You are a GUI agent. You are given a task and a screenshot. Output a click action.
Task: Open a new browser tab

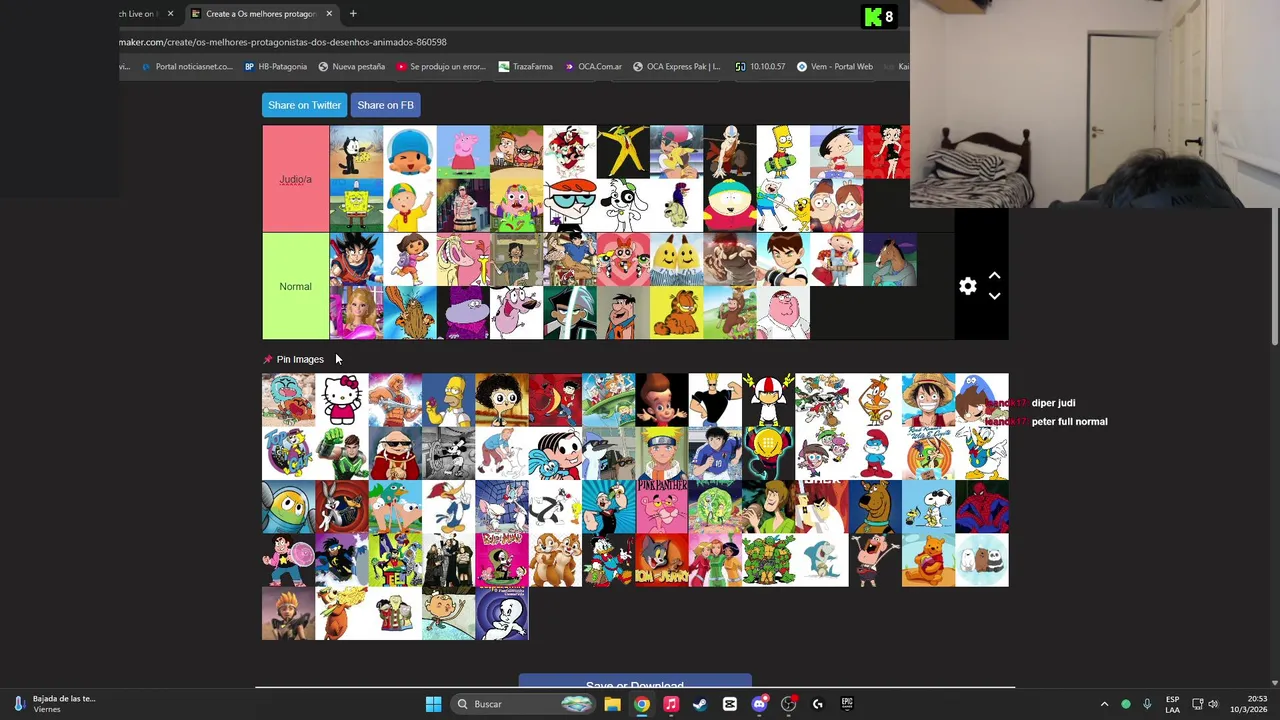point(353,14)
